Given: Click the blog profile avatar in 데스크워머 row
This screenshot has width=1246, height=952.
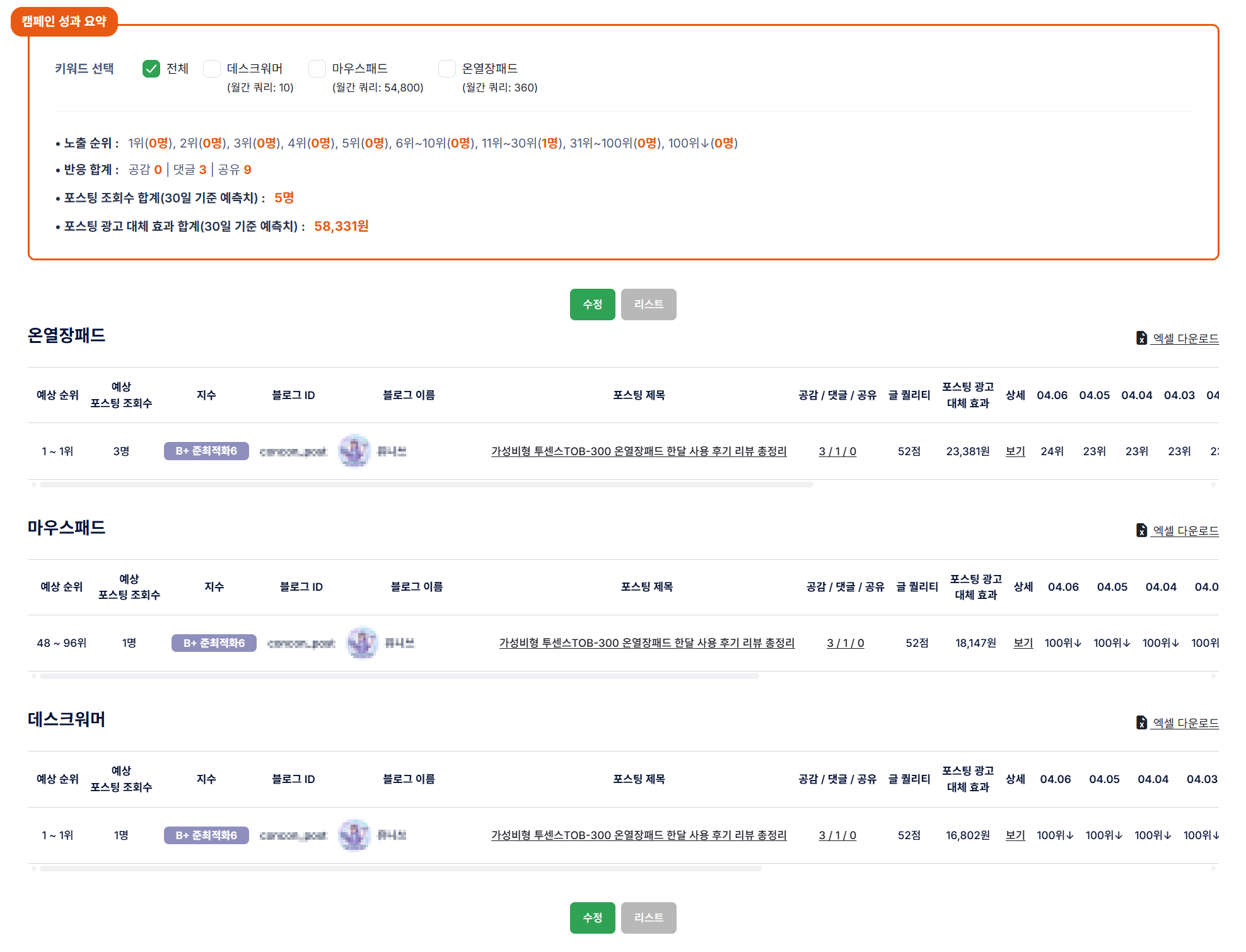Looking at the screenshot, I should [x=354, y=835].
